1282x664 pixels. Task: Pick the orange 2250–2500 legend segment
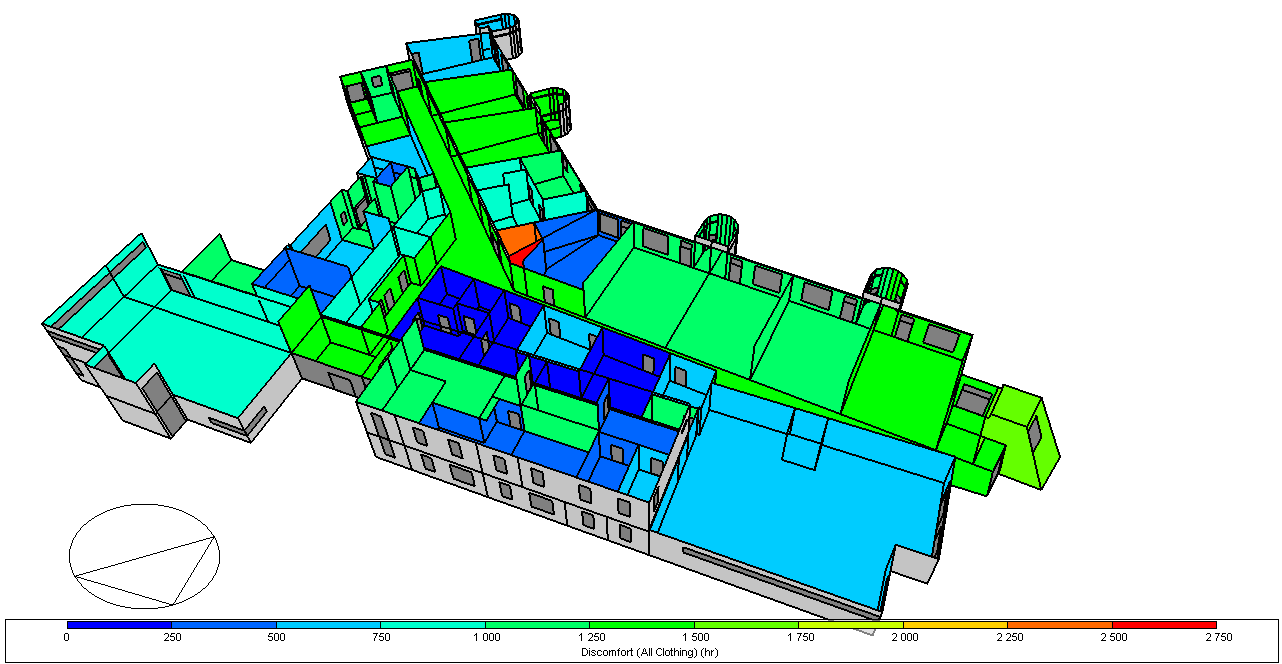tap(1059, 624)
